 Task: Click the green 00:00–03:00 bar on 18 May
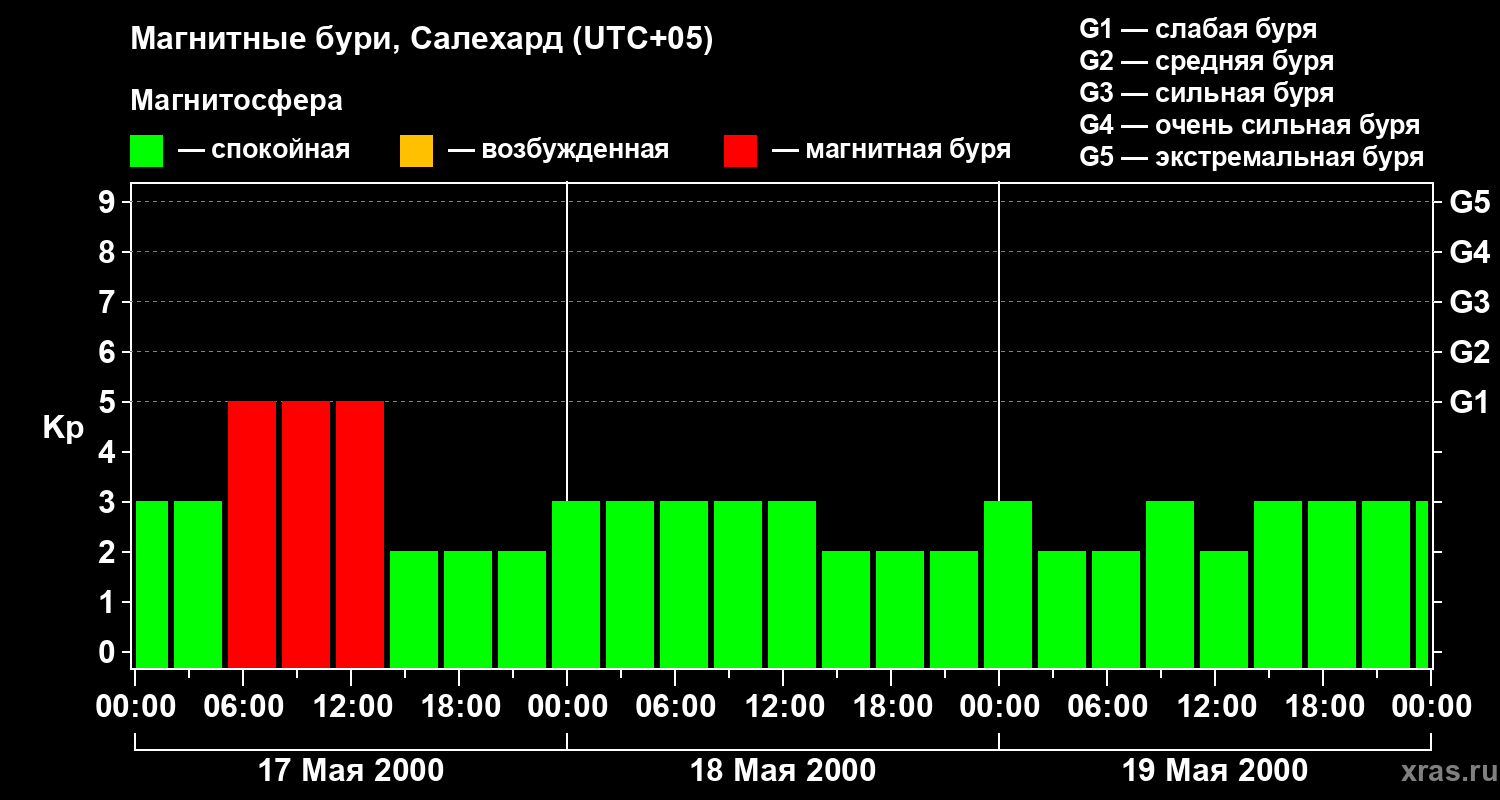(x=576, y=585)
